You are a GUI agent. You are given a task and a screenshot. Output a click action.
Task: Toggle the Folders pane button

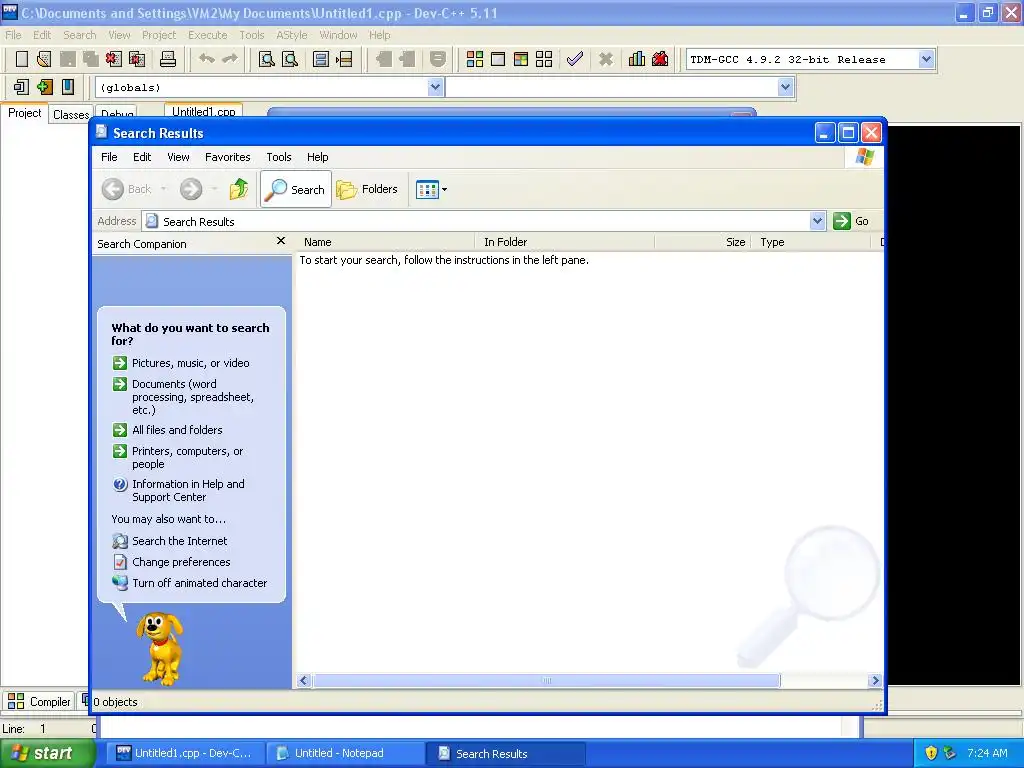click(367, 189)
